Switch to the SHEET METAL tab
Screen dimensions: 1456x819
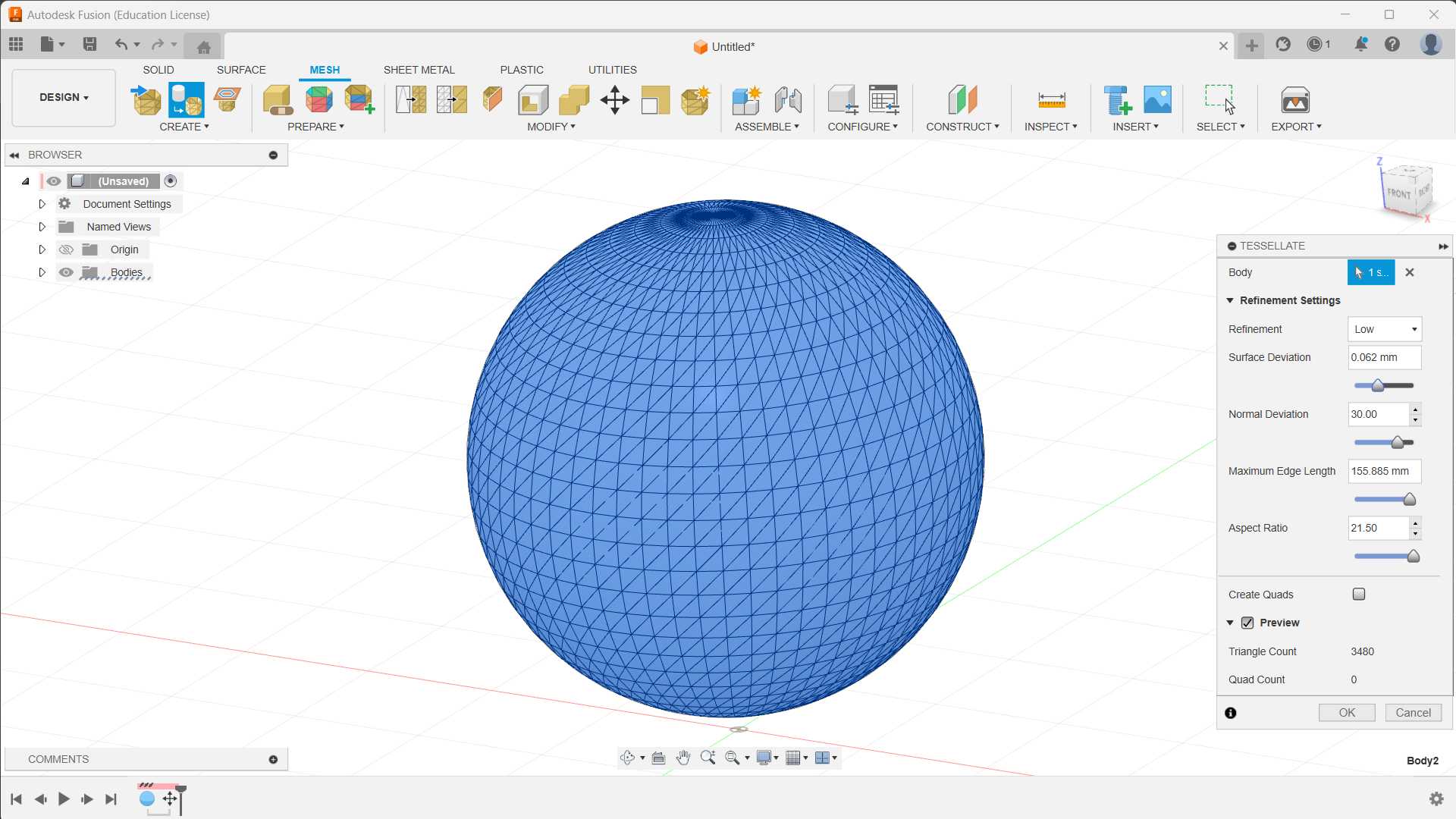[x=419, y=70]
